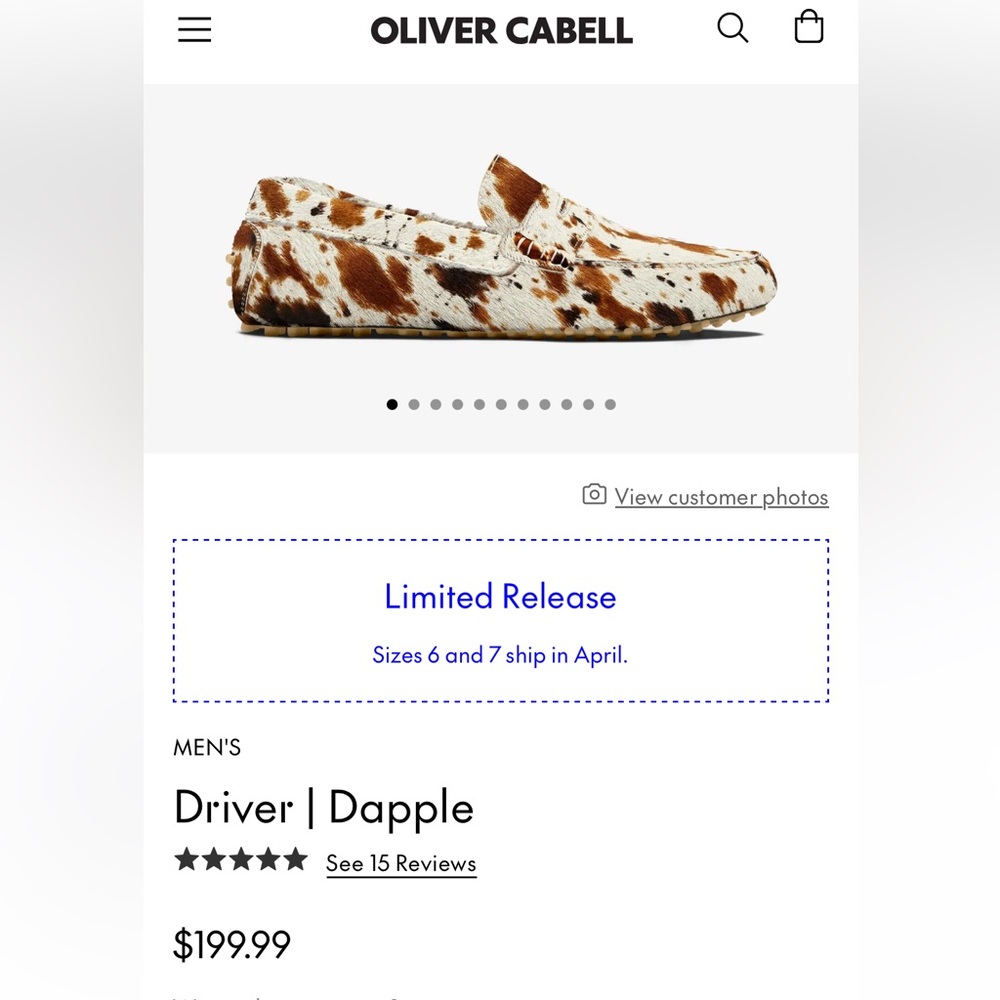Select the first carousel dot
The height and width of the screenshot is (1000, 1000).
tap(392, 404)
